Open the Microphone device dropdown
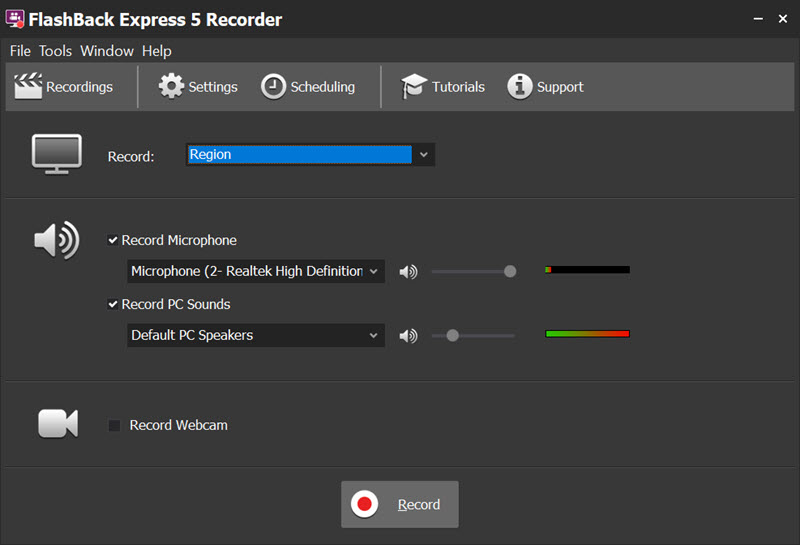Screen dimensions: 800x545 coord(256,271)
